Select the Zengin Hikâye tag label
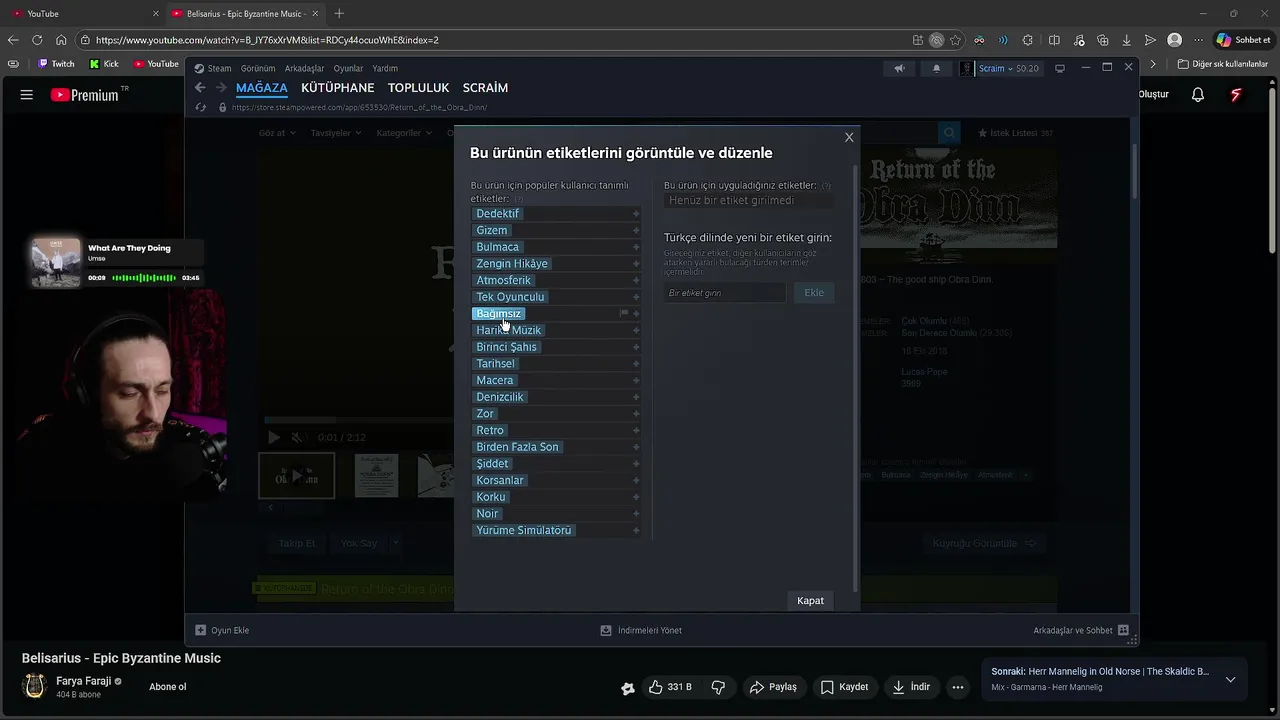Image resolution: width=1280 pixels, height=720 pixels. pos(512,264)
